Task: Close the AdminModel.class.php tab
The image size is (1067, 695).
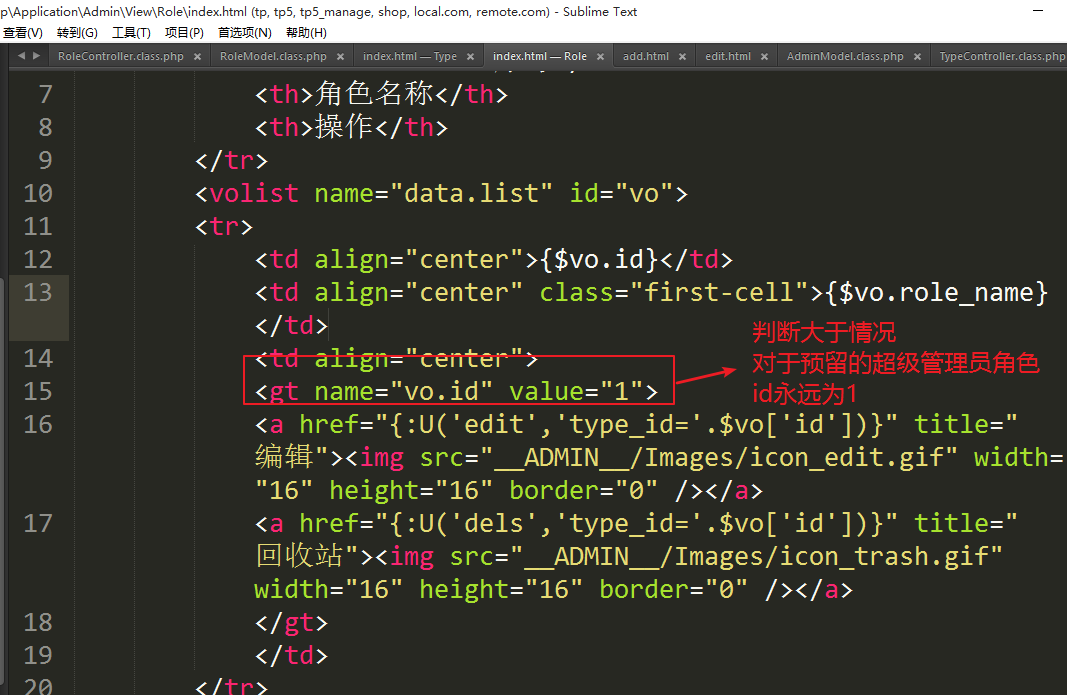Action: 915,57
